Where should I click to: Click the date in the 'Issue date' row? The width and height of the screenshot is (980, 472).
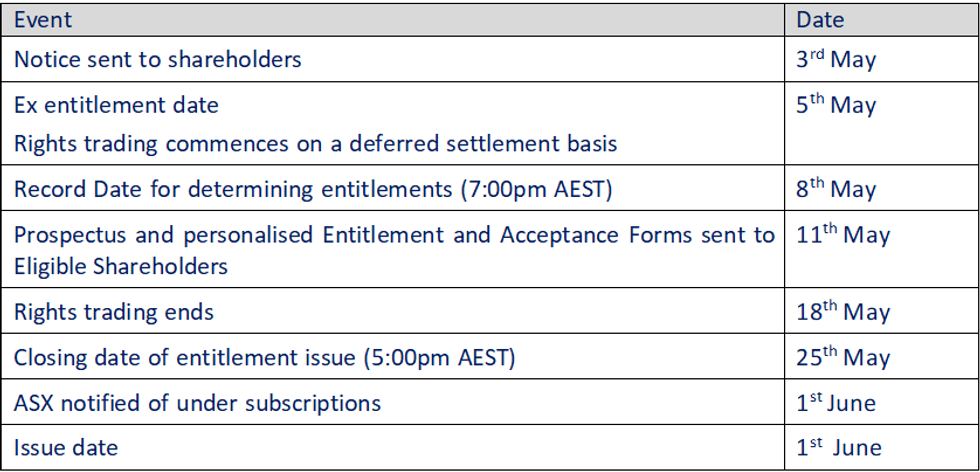838,447
